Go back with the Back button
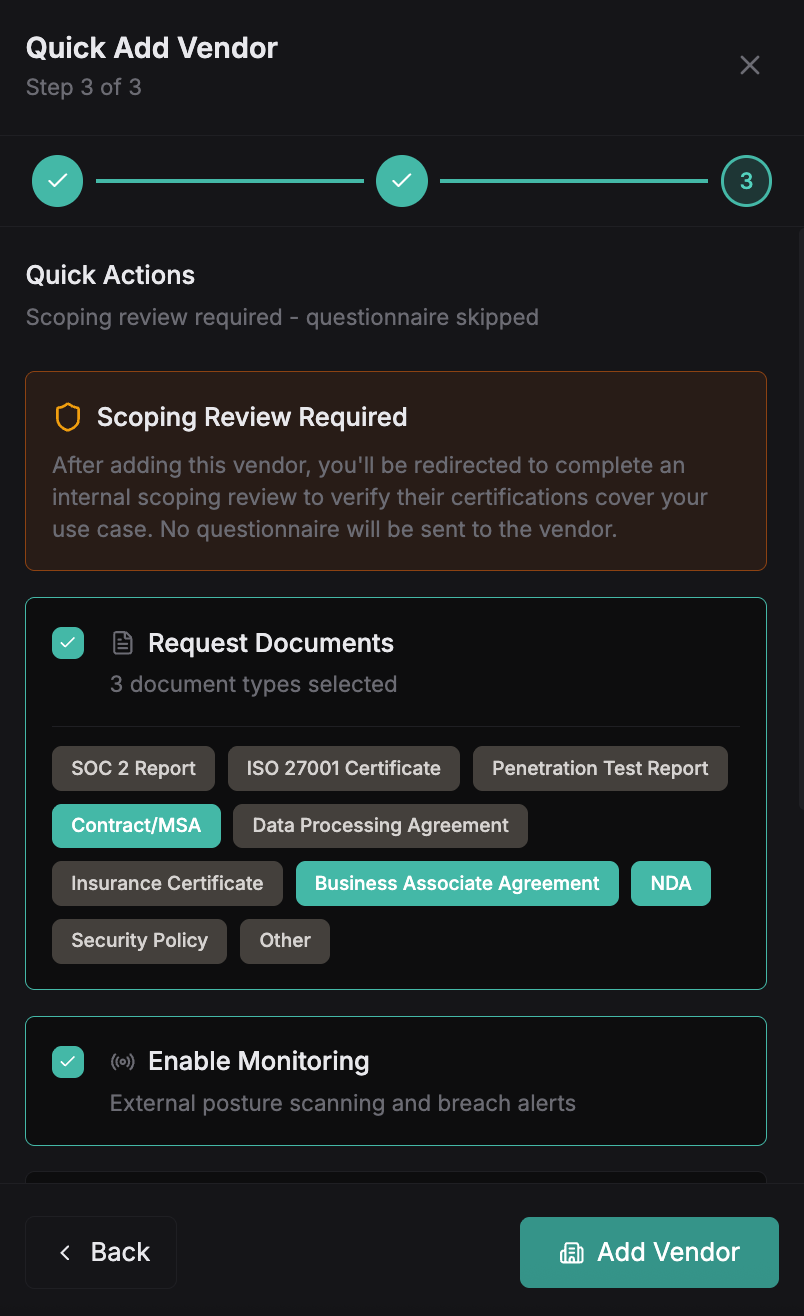This screenshot has width=804, height=1316. click(101, 1252)
